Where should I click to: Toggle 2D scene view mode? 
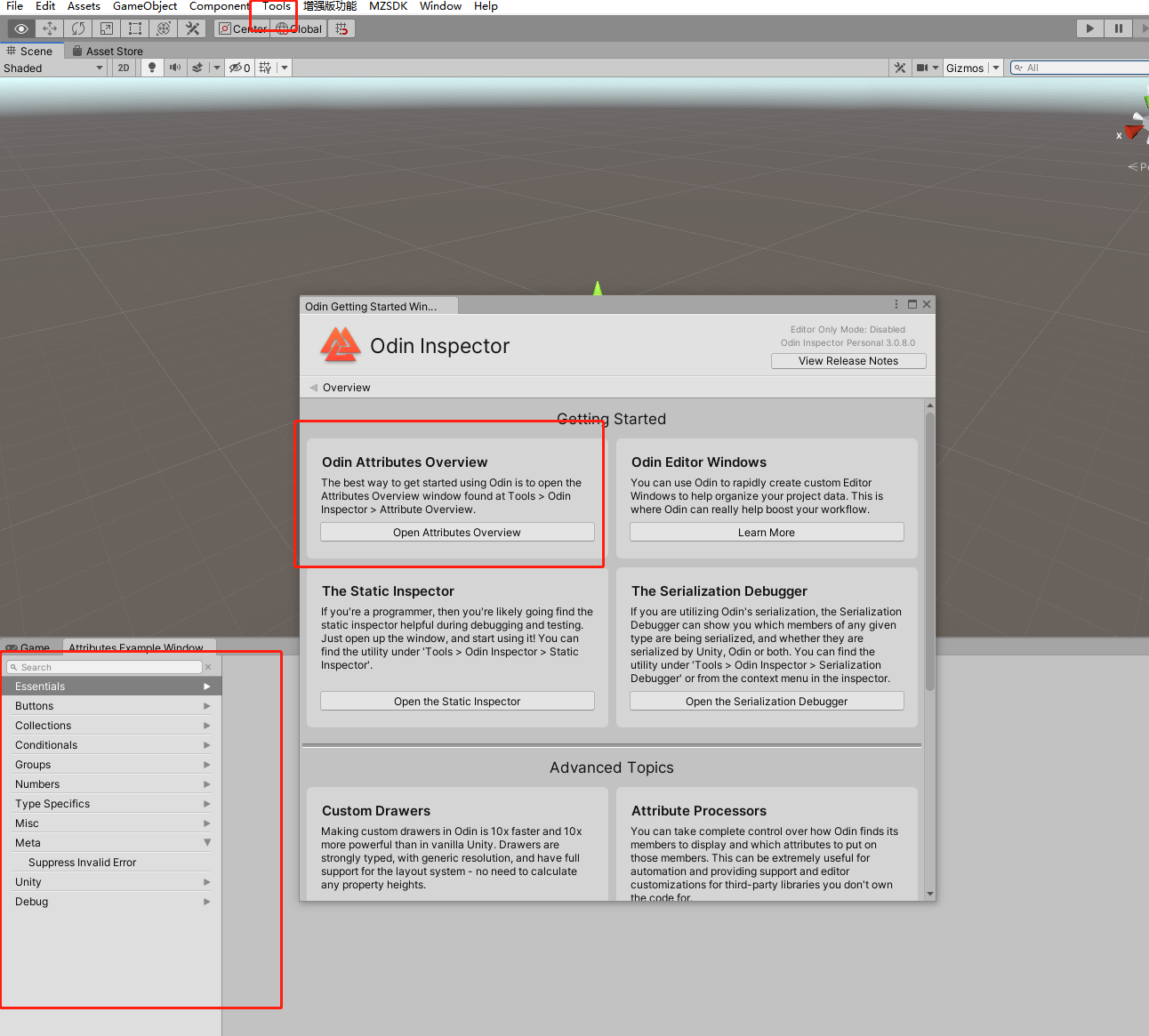click(x=124, y=68)
